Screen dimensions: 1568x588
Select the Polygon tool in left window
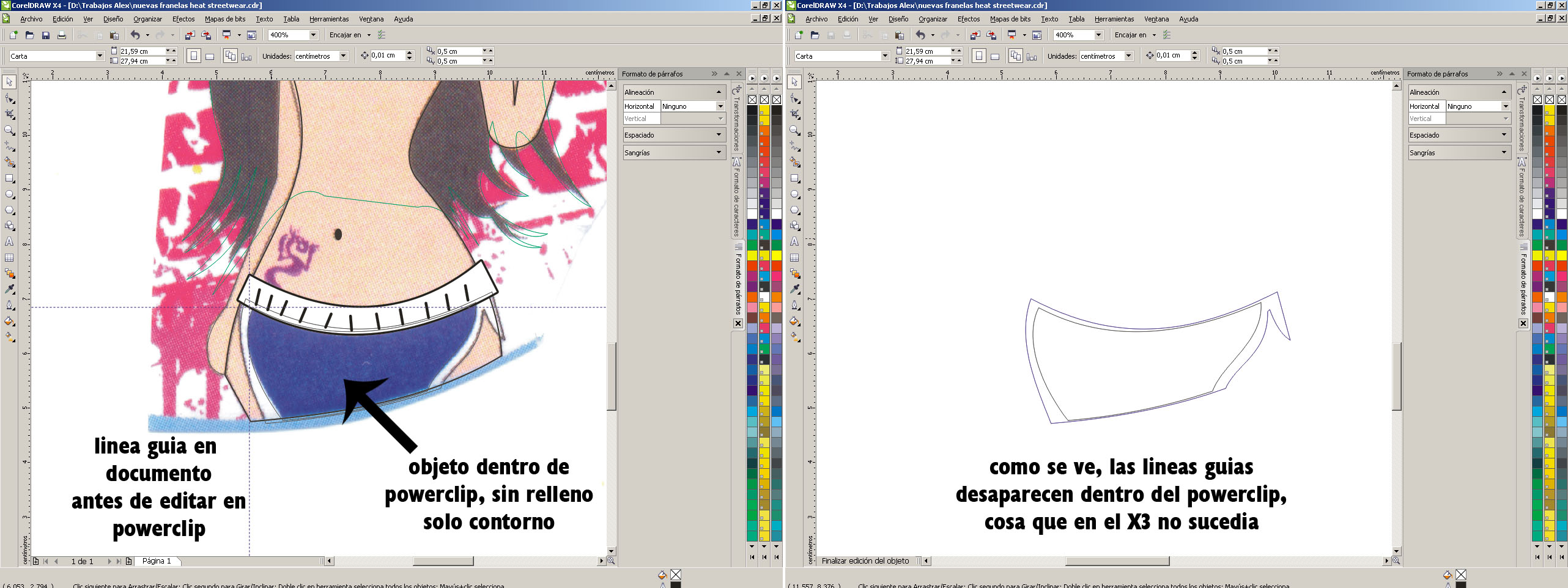[9, 210]
